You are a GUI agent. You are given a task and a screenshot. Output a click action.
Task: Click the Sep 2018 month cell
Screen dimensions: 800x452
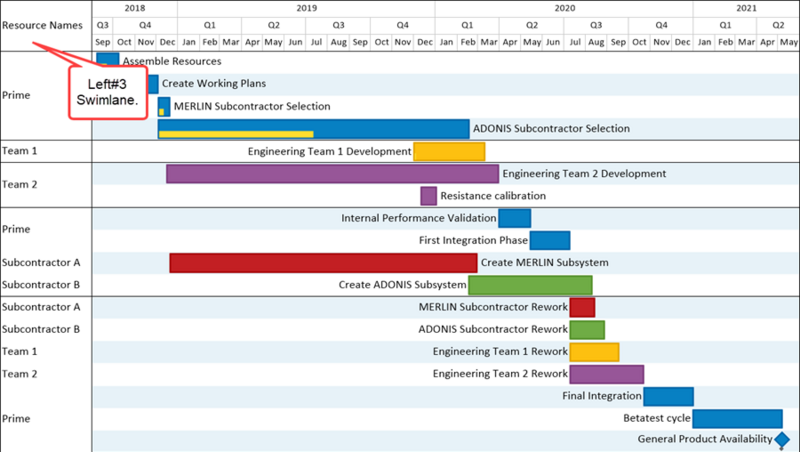pos(103,42)
